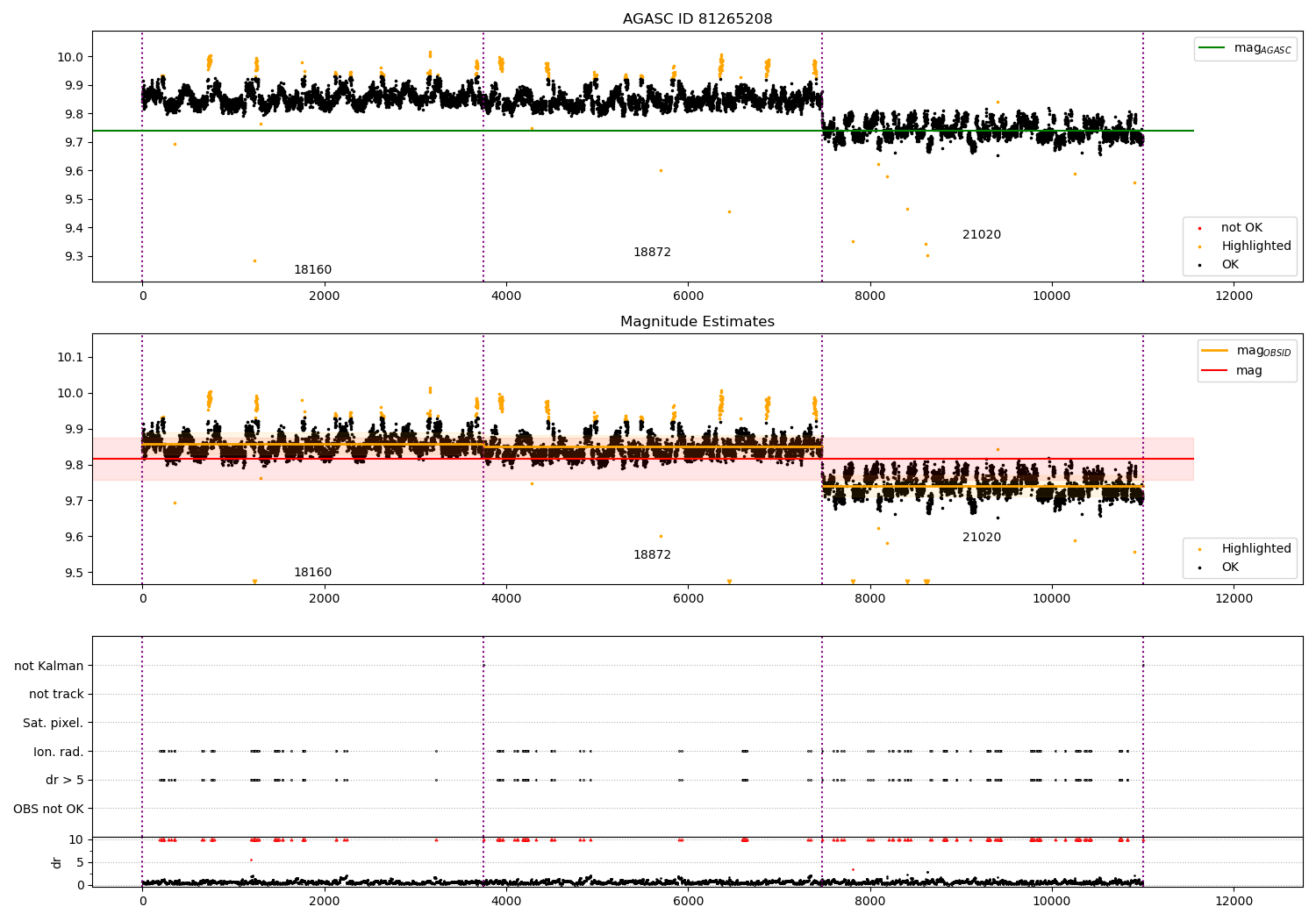Click the mag AGASC legend label text

pyautogui.click(x=1262, y=49)
